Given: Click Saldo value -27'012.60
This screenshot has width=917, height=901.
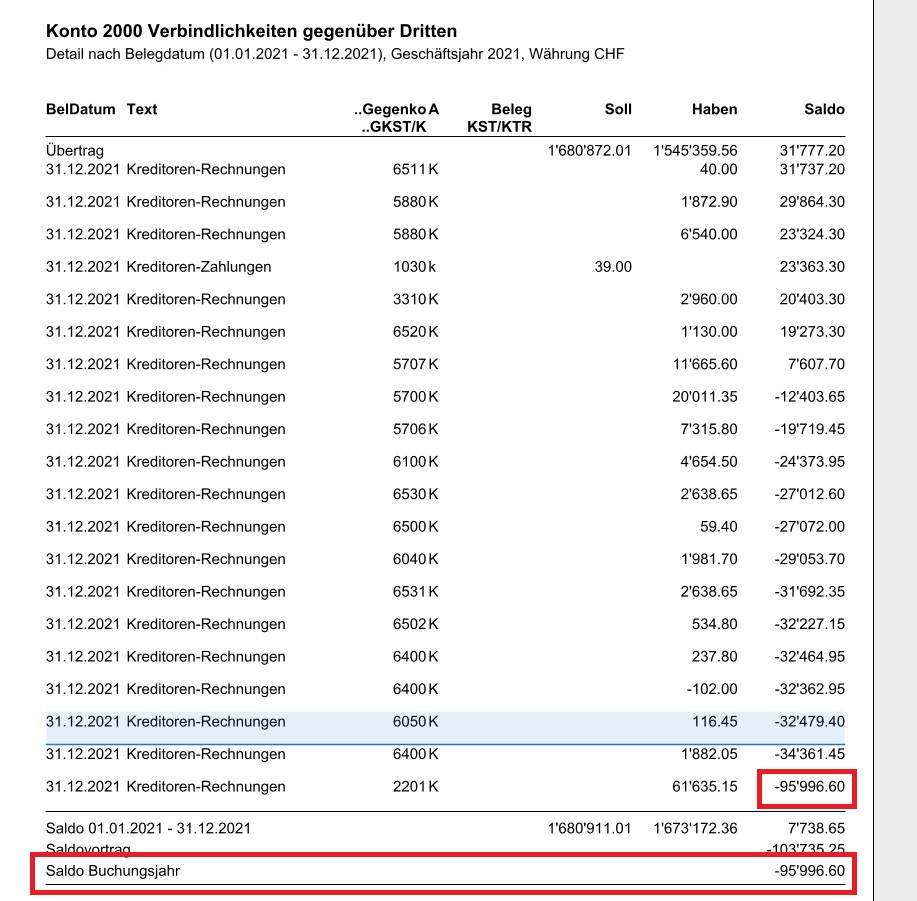Looking at the screenshot, I should [x=810, y=495].
